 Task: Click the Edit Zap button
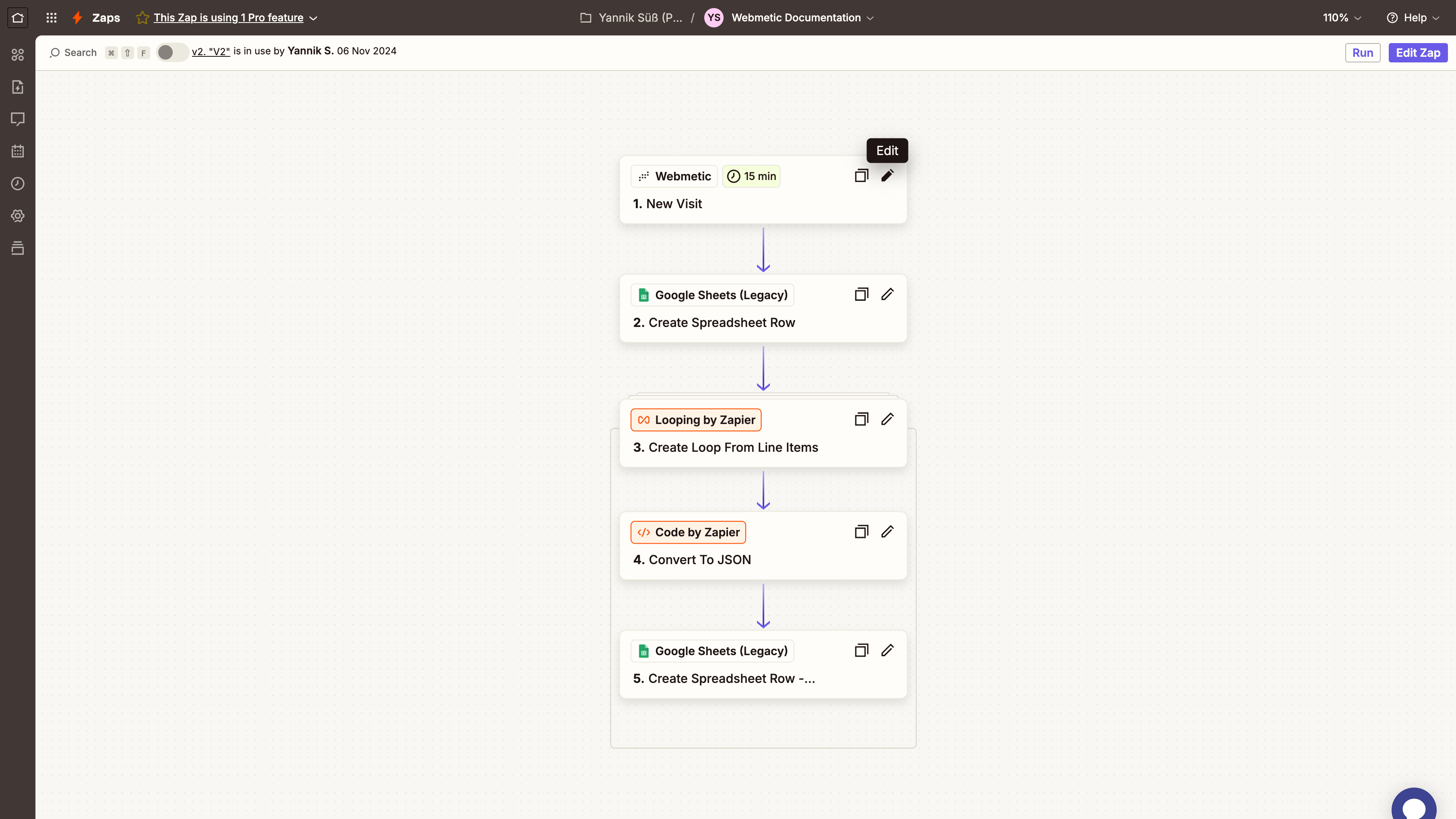coord(1418,53)
